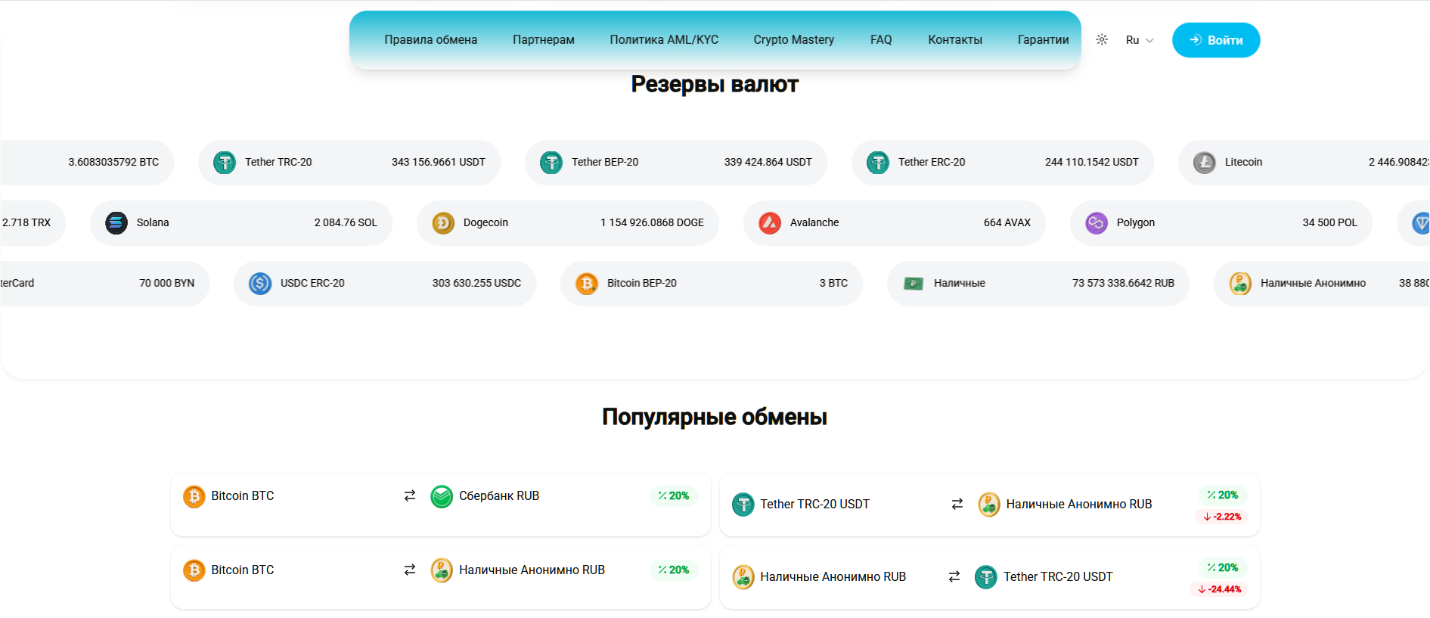
Task: Click the Bitcoin BEP-20 reserve pill
Action: 711,284
